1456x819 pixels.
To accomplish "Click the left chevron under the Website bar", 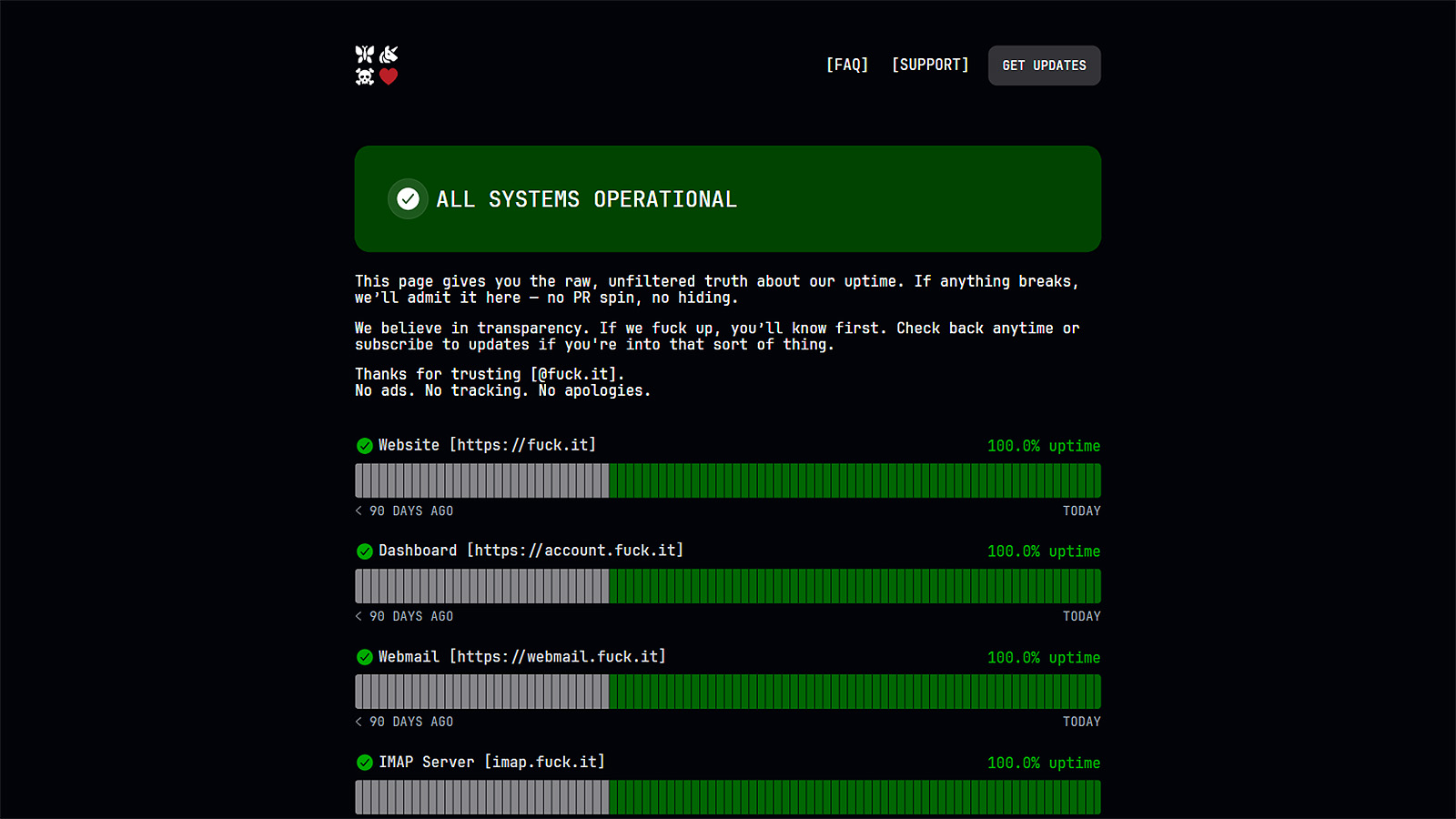I will [x=359, y=511].
